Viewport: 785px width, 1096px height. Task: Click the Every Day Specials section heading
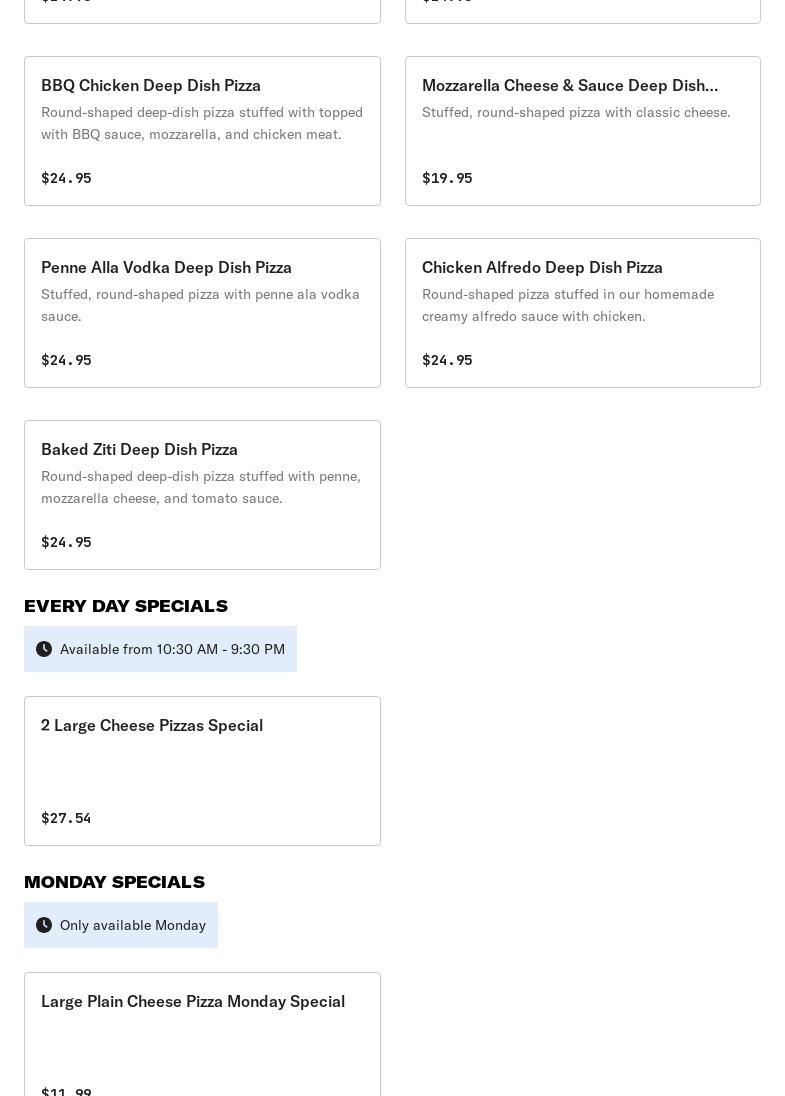click(x=126, y=606)
